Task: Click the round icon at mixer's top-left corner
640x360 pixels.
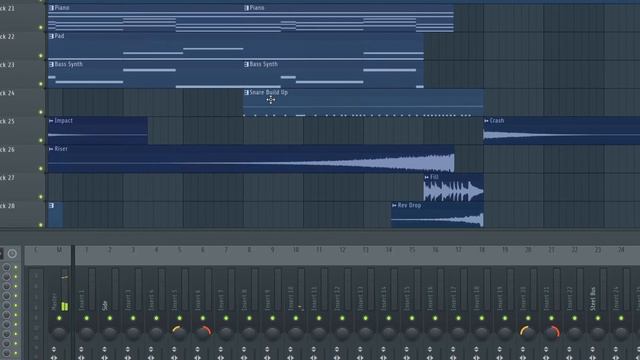Action: 12,253
